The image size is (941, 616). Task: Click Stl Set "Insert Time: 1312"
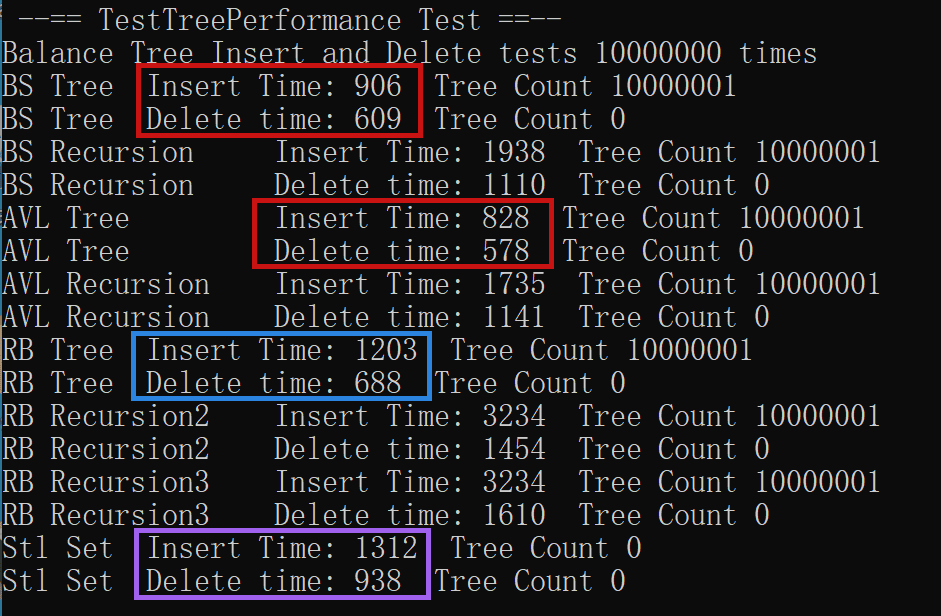pyautogui.click(x=282, y=548)
